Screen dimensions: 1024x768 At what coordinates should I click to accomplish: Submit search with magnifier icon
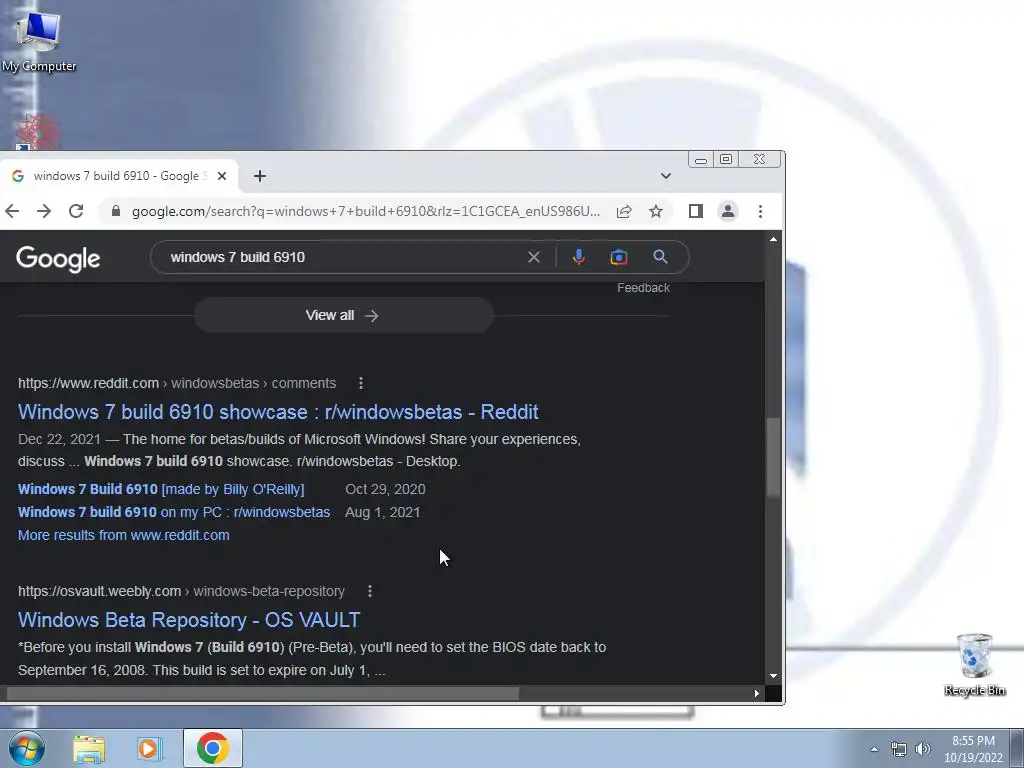[x=660, y=257]
